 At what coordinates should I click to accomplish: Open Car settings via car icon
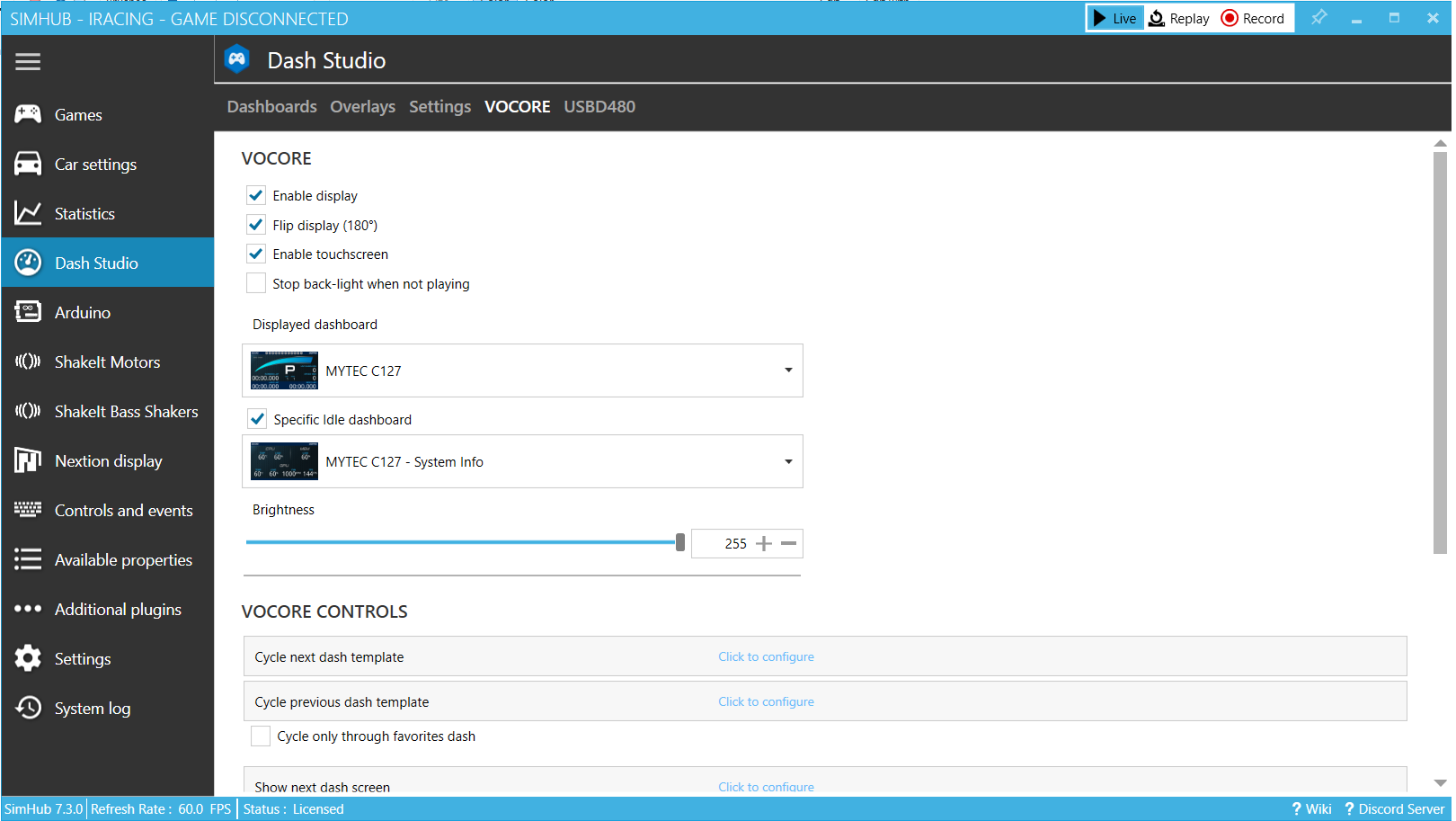[x=28, y=164]
